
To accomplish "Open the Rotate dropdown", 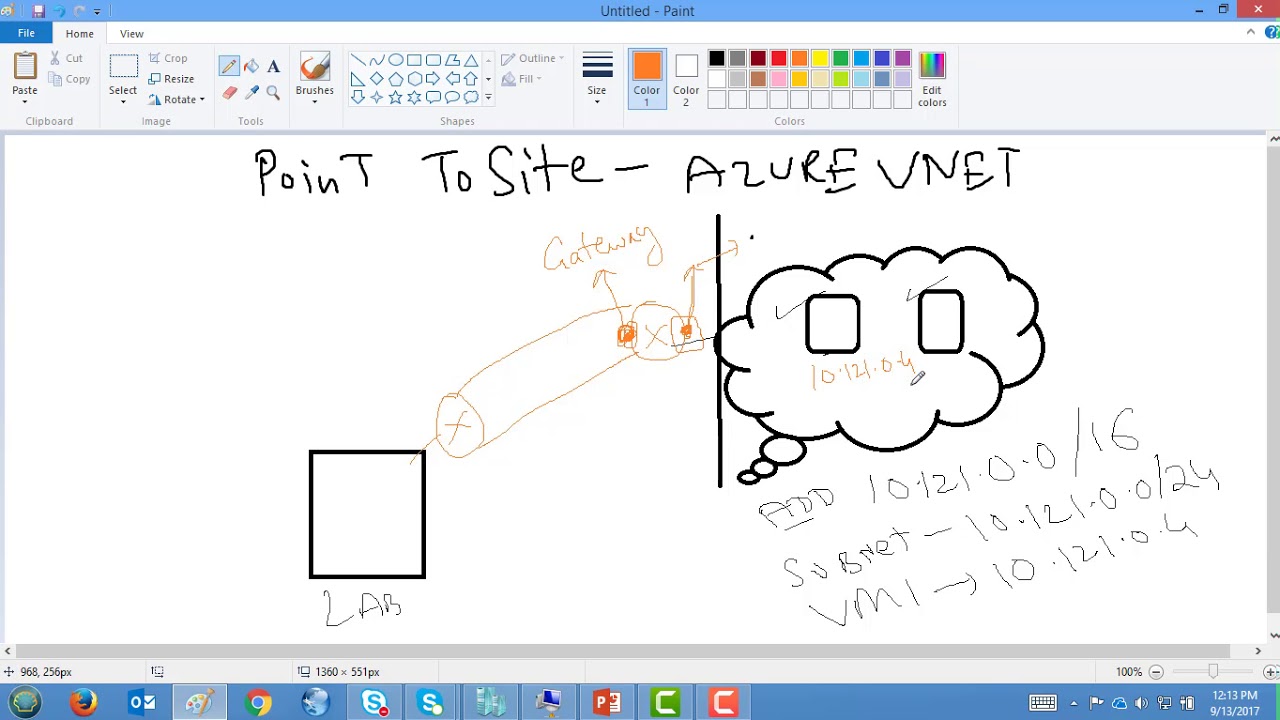I will click(176, 100).
